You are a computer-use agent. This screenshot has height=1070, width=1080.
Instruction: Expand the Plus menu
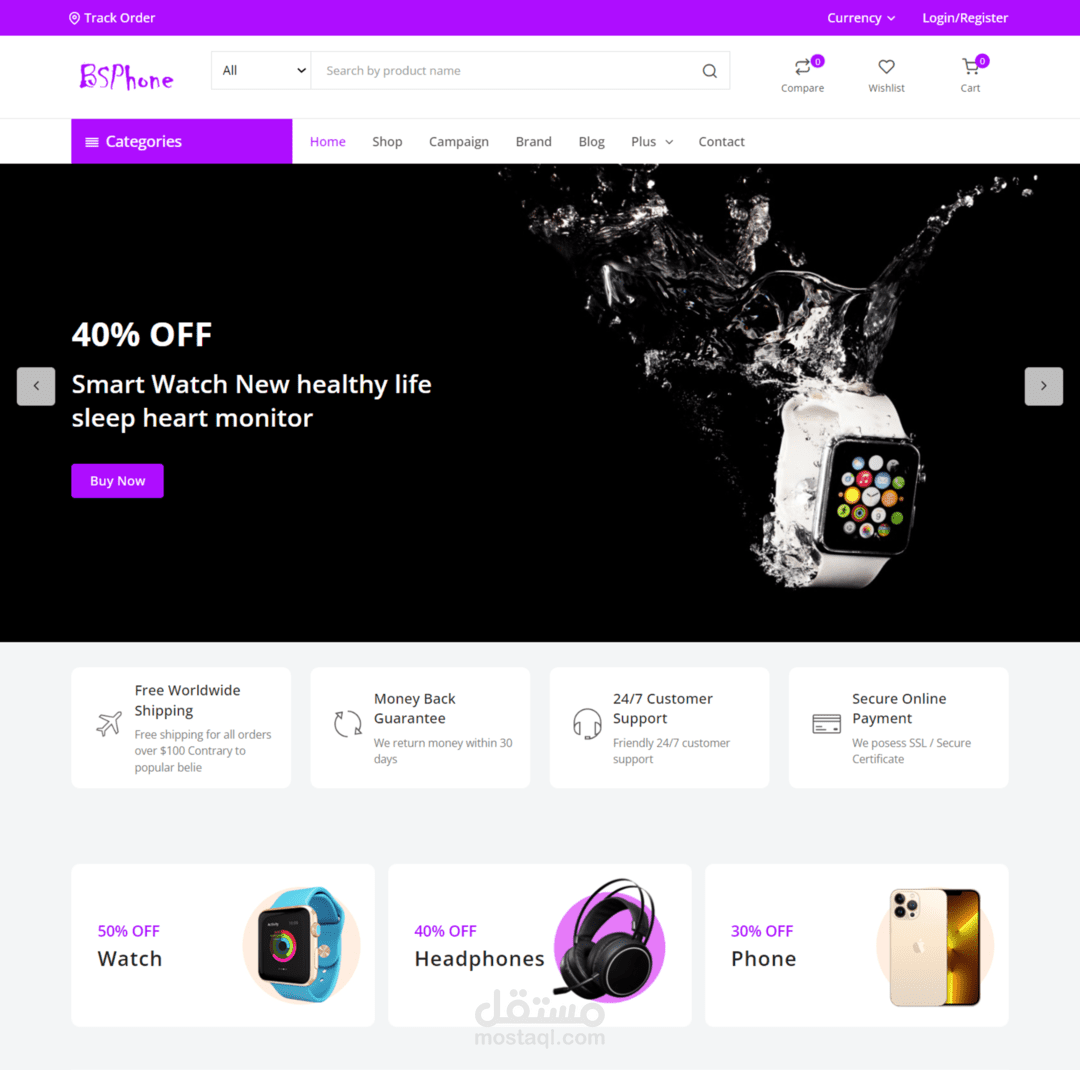point(652,141)
